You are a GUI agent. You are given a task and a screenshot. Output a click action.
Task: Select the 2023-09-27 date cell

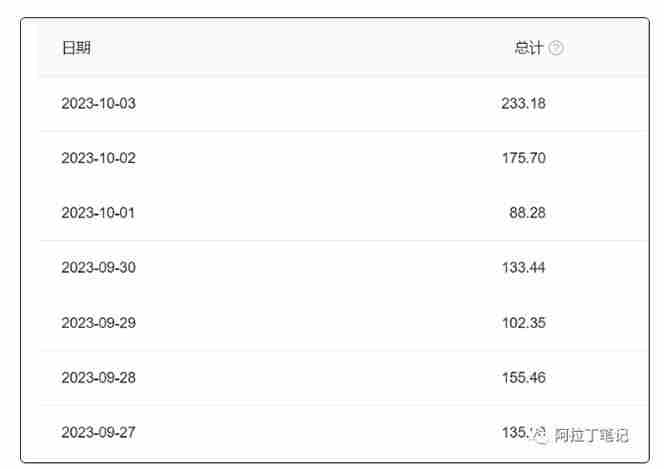tap(99, 433)
